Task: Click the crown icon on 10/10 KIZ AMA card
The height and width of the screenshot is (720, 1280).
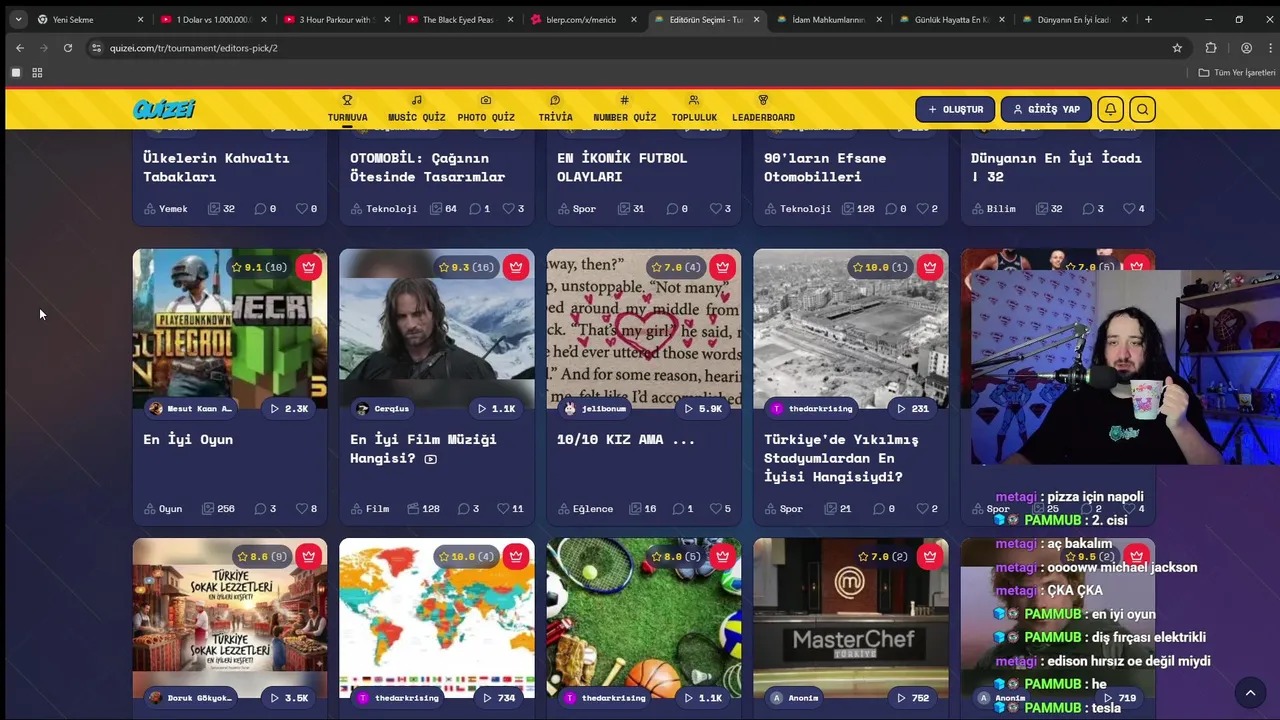Action: pyautogui.click(x=722, y=267)
